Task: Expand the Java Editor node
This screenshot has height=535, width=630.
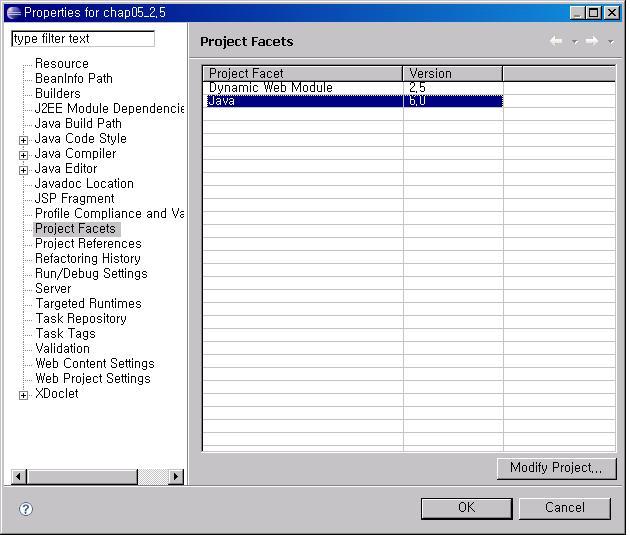Action: pos(24,170)
